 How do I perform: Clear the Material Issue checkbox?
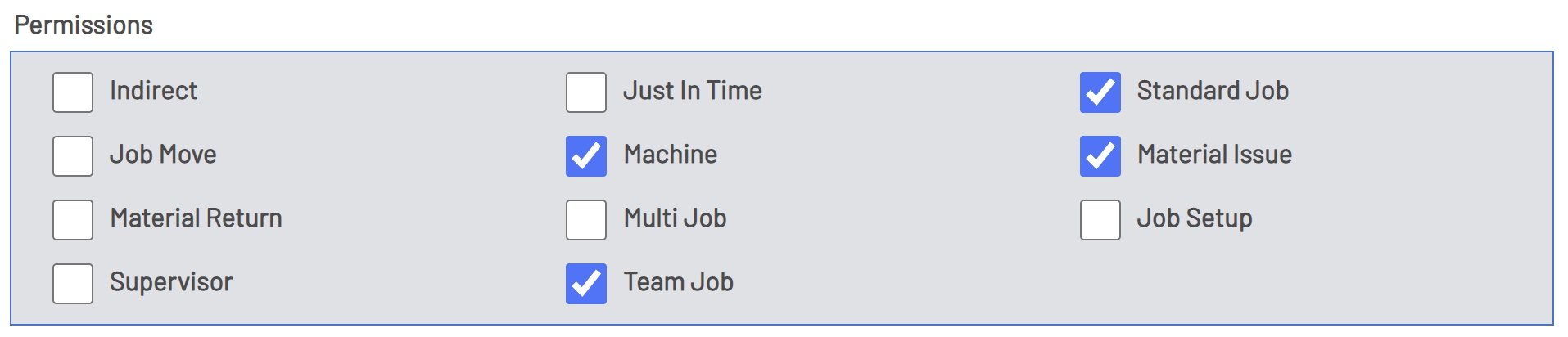pos(1100,156)
